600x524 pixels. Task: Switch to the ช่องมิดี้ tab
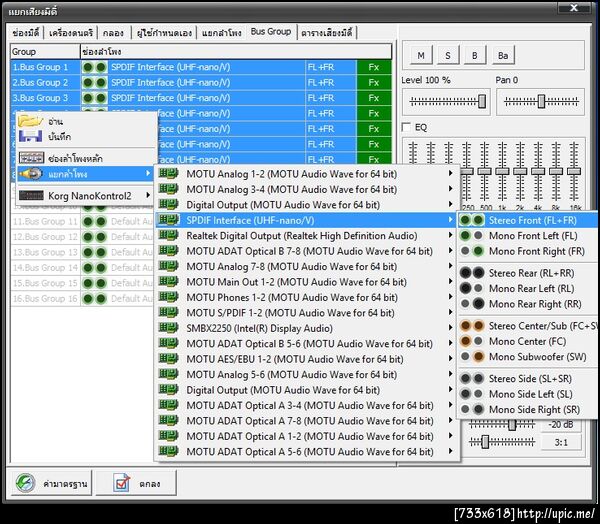pos(25,33)
